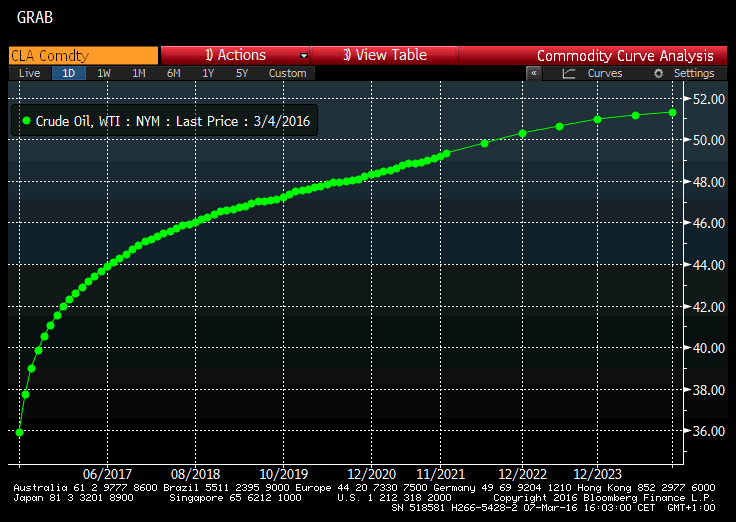Click the 40.00 y-axis value
Image resolution: width=736 pixels, height=522 pixels.
(709, 348)
